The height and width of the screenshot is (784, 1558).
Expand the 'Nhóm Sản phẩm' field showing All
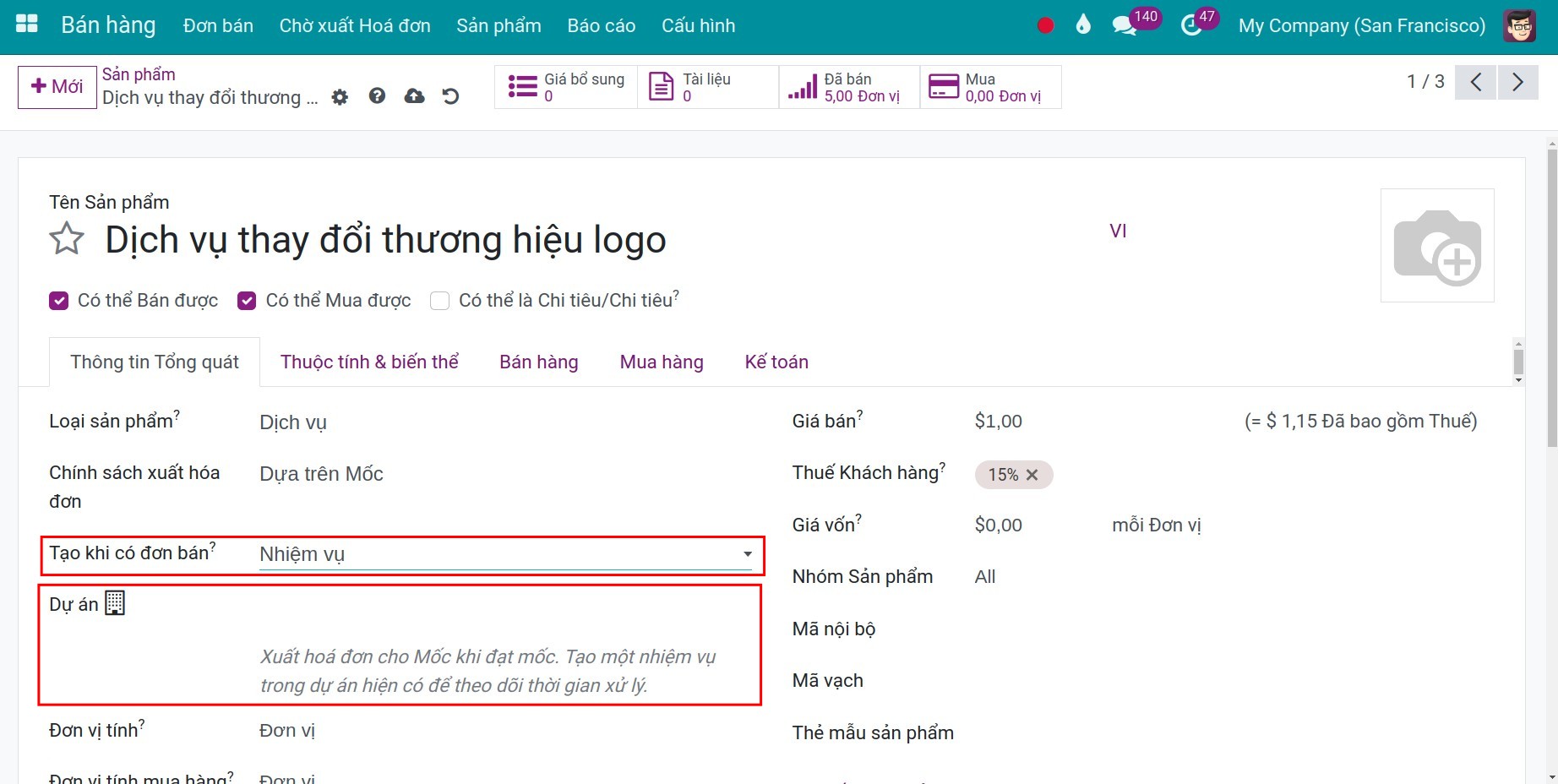coord(984,576)
